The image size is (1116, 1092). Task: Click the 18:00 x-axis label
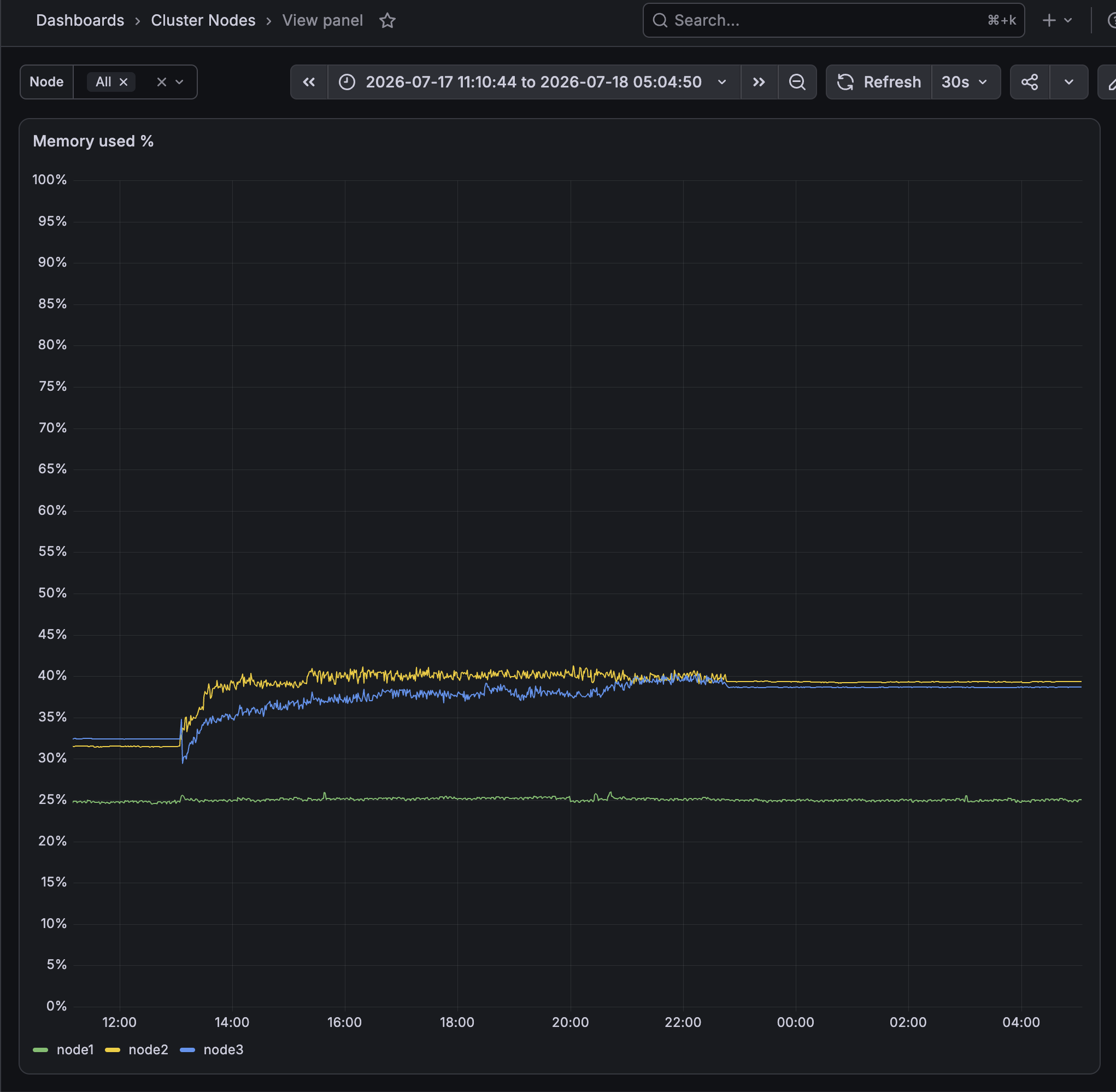click(457, 1022)
